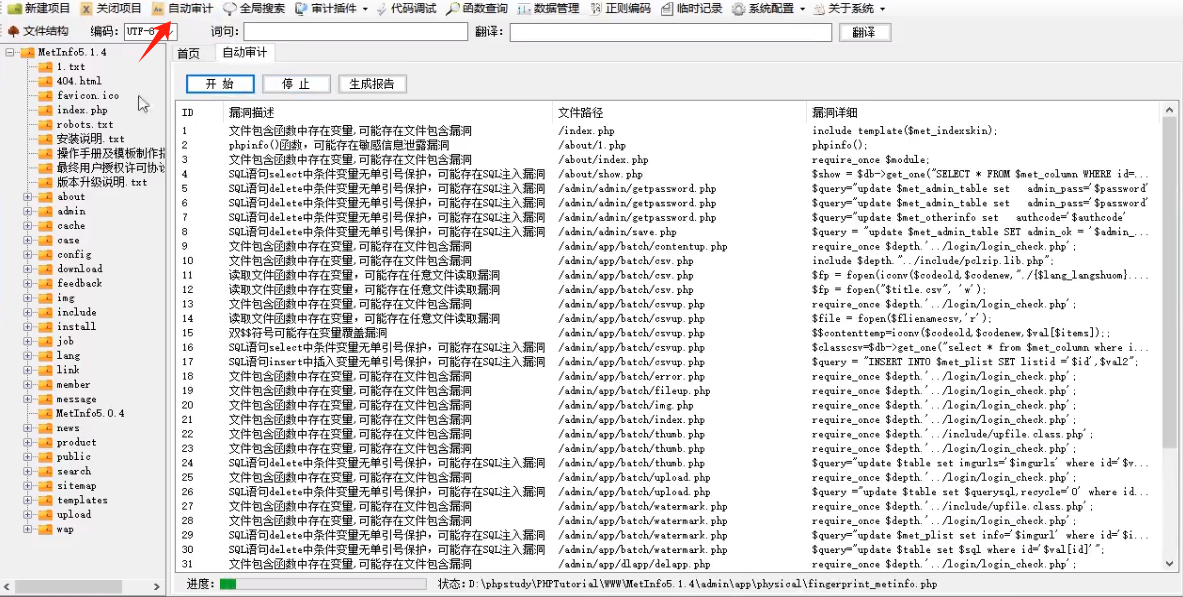This screenshot has height=597, width=1183.
Task: Open the 关于系统 about menu
Action: pos(852,8)
